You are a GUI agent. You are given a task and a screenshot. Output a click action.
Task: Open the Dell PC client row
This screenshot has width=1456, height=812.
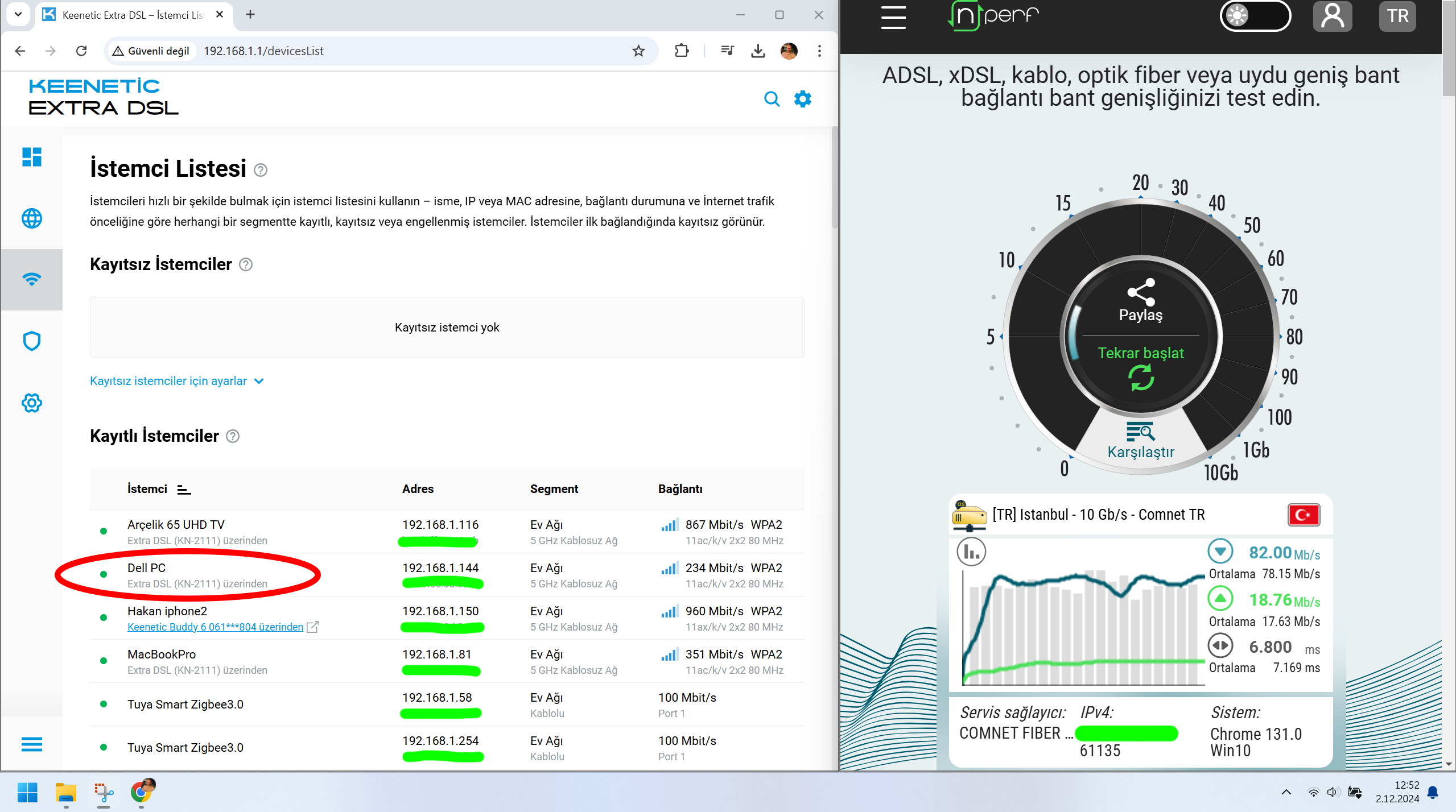[447, 575]
